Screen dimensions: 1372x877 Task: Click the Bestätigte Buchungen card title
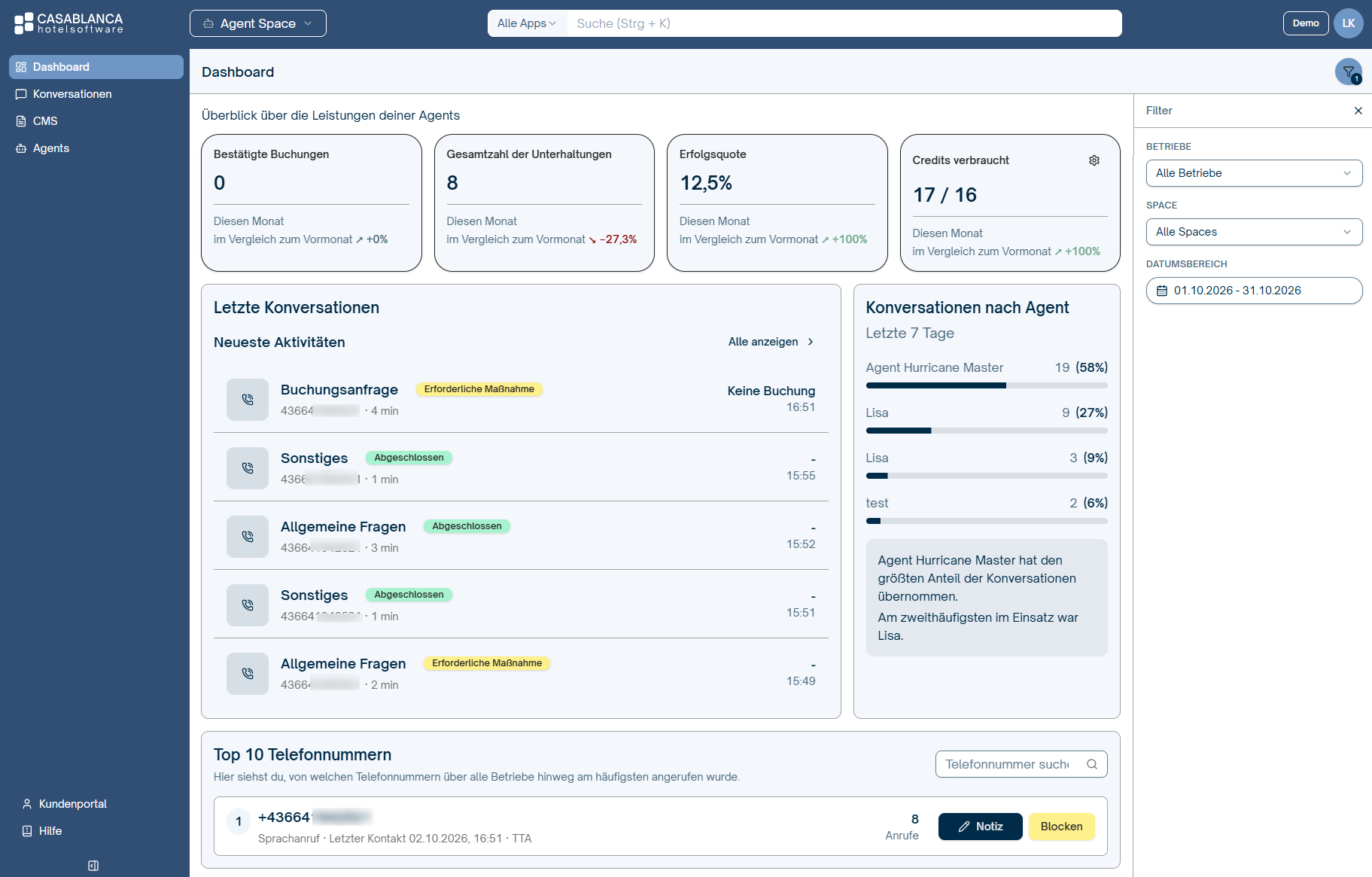click(271, 154)
